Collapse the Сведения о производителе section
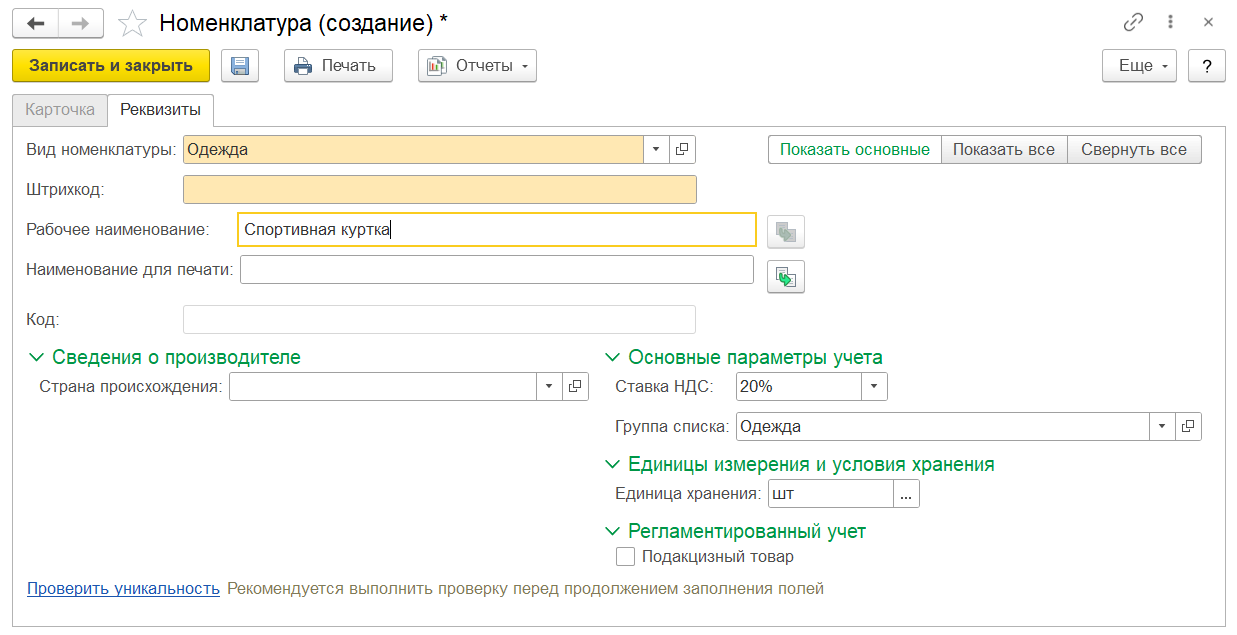This screenshot has width=1237, height=635. [38, 357]
